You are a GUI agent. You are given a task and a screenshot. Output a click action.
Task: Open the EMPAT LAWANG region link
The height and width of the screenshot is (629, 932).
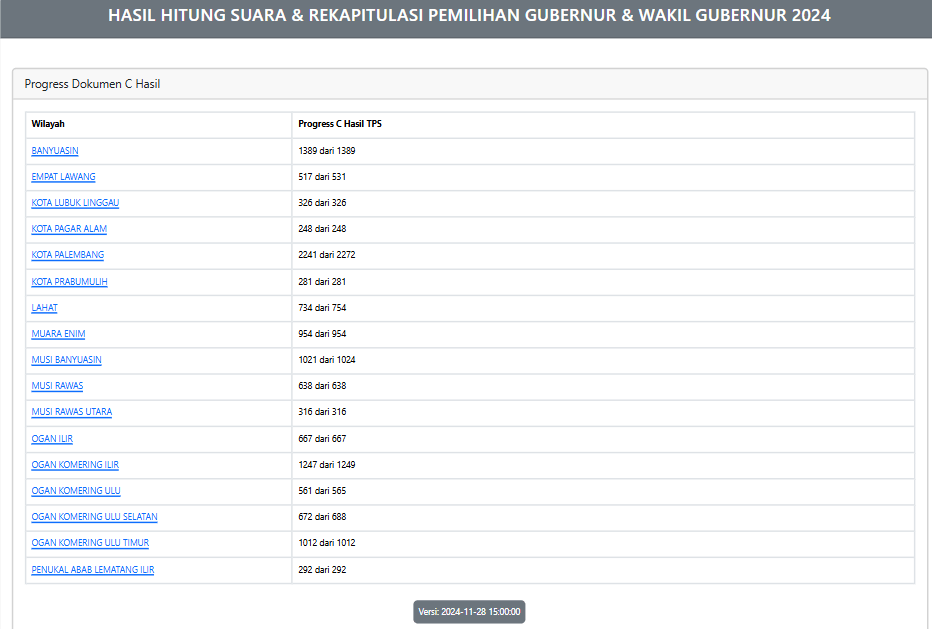62,176
